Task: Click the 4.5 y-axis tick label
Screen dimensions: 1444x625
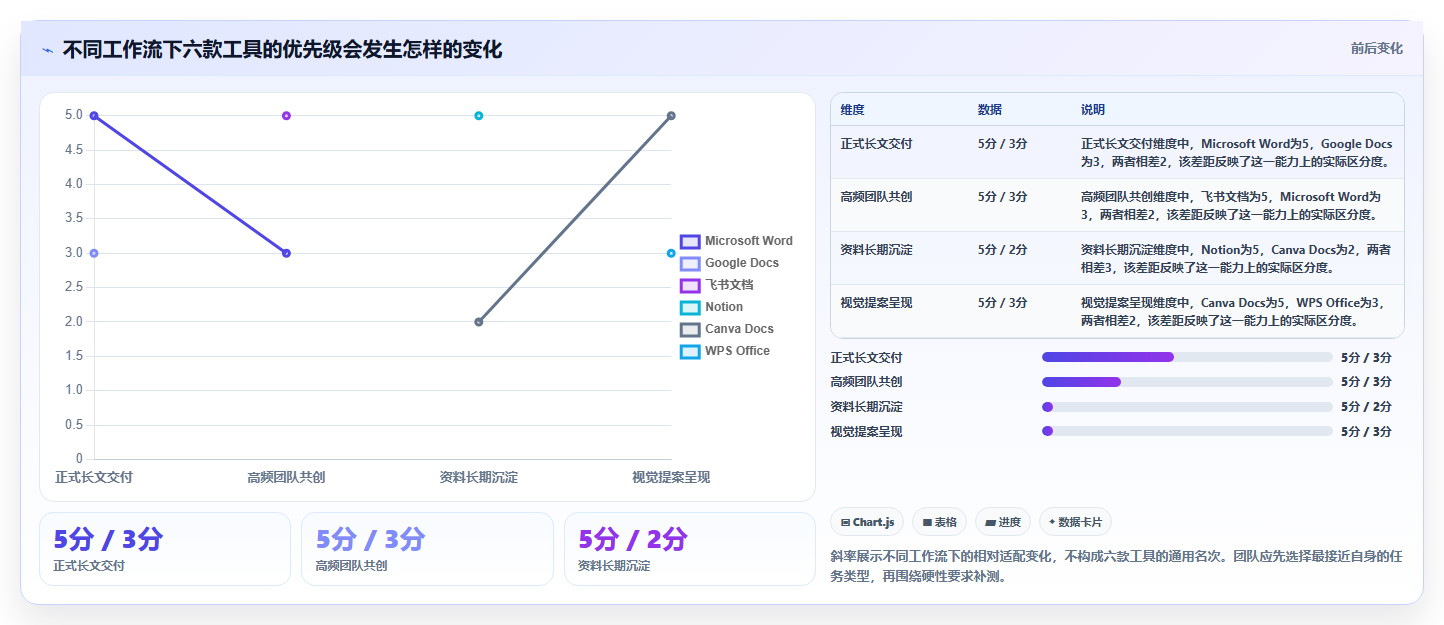Action: pos(74,150)
